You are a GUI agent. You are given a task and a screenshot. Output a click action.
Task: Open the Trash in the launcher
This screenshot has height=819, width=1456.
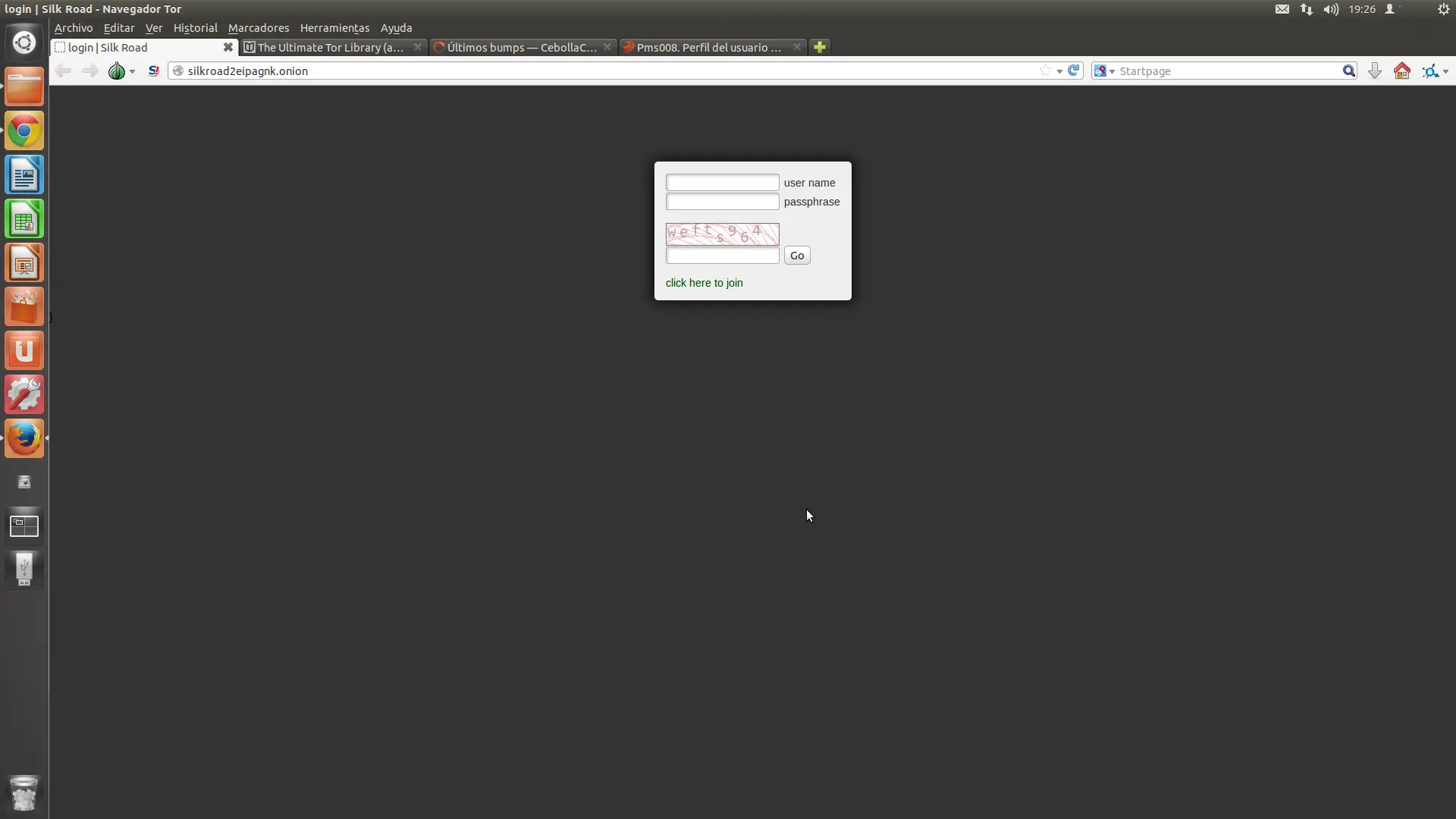(24, 793)
